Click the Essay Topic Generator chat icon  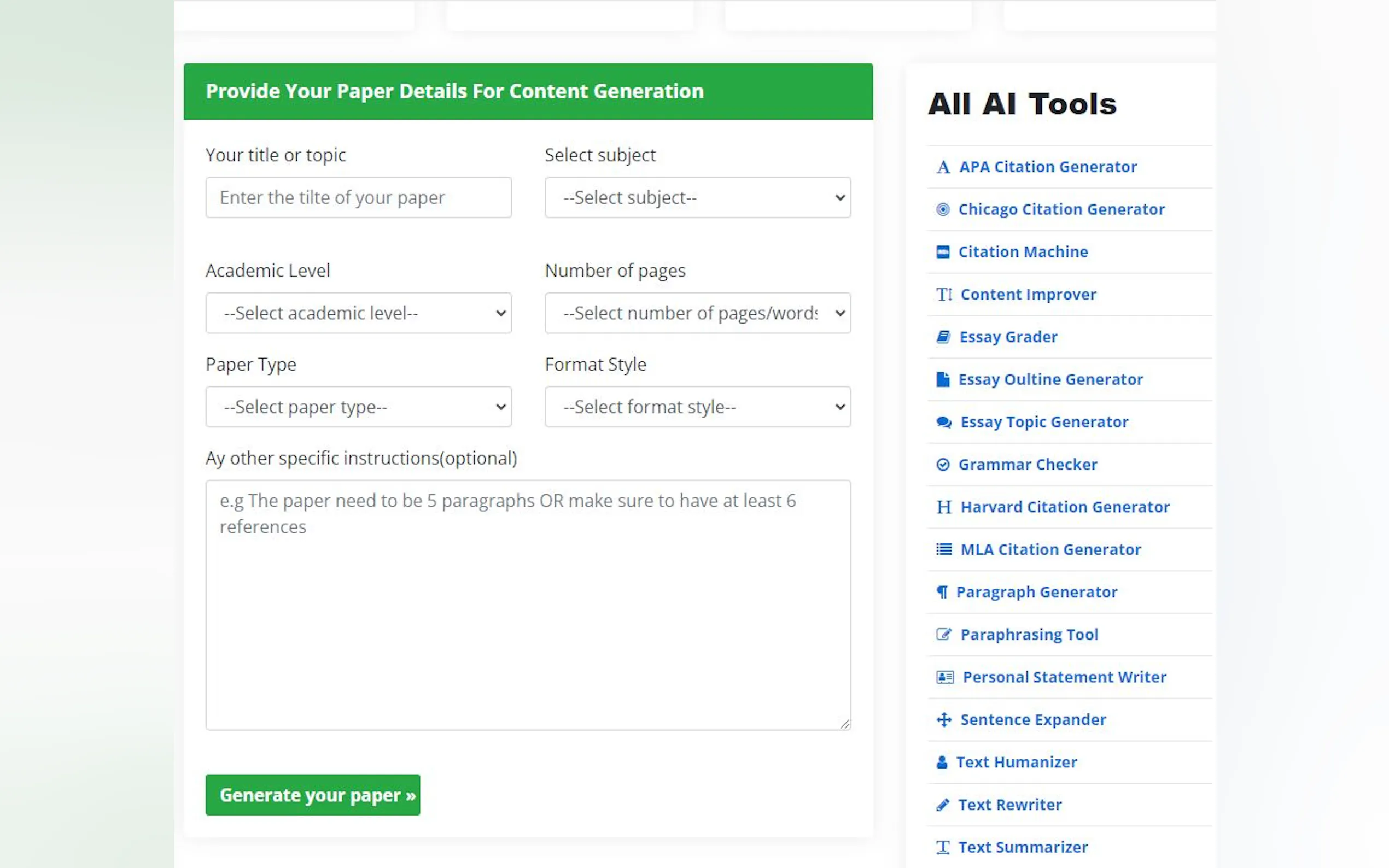[943, 423]
